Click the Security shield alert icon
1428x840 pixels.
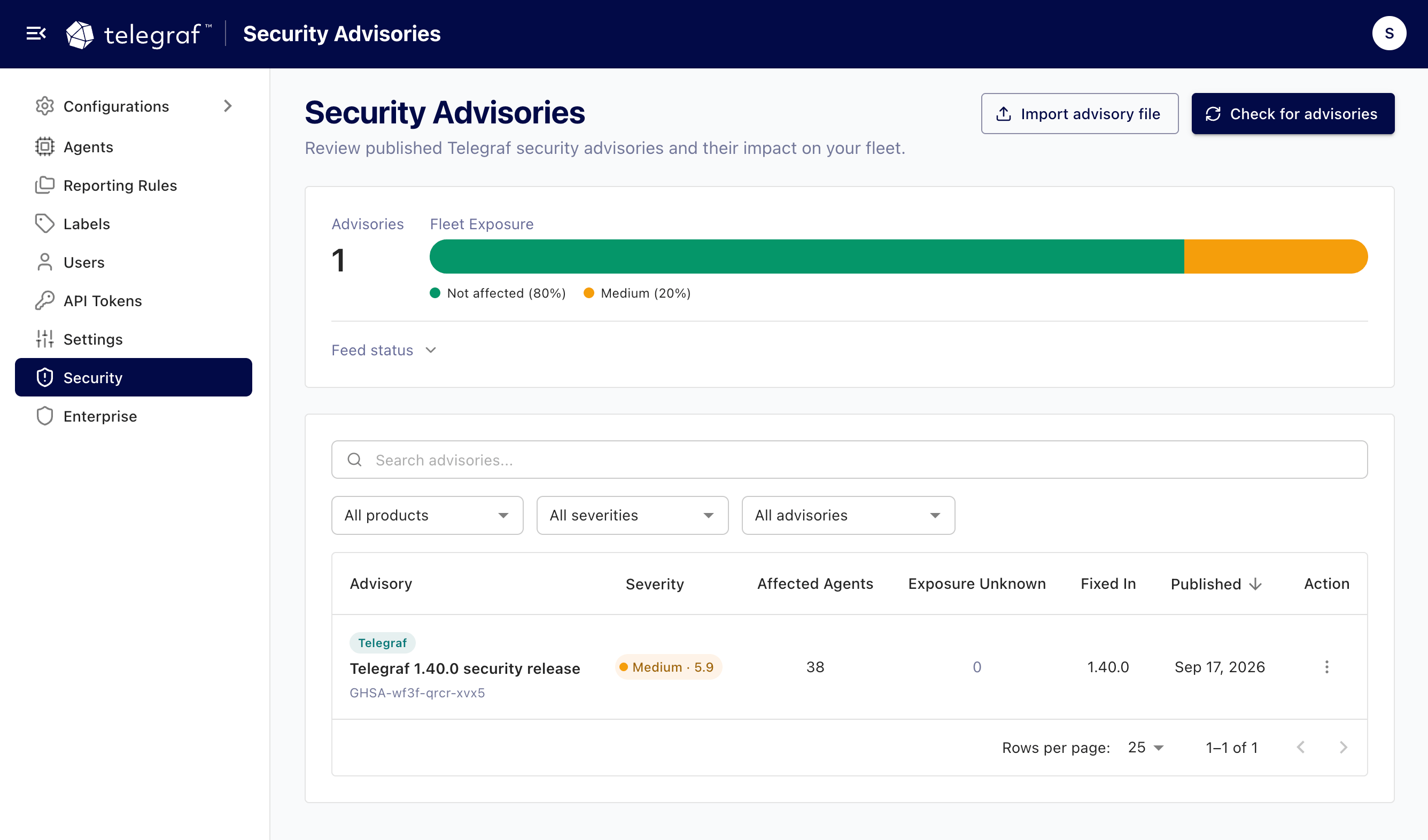pyautogui.click(x=45, y=378)
